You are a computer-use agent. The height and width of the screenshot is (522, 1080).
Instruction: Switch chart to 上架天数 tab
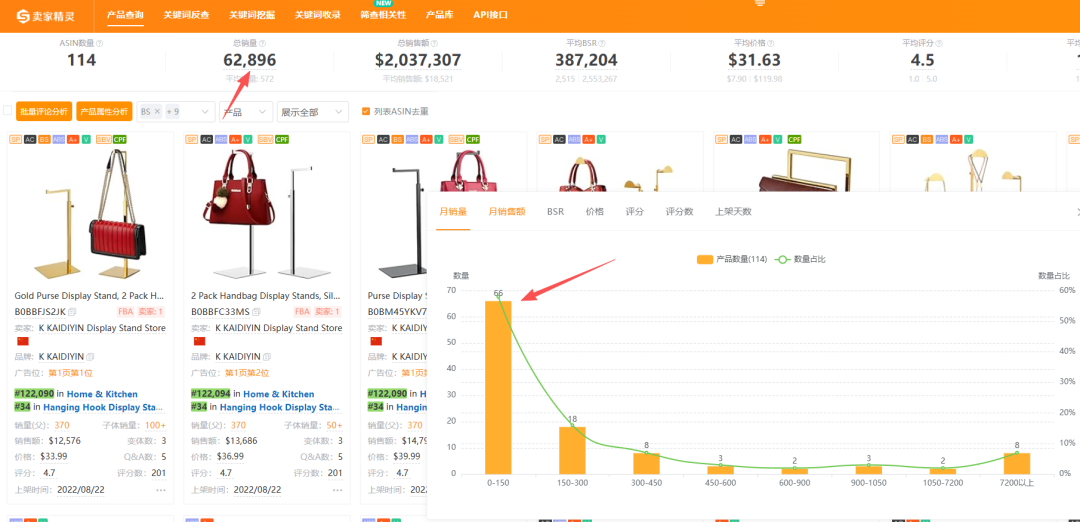pos(733,211)
